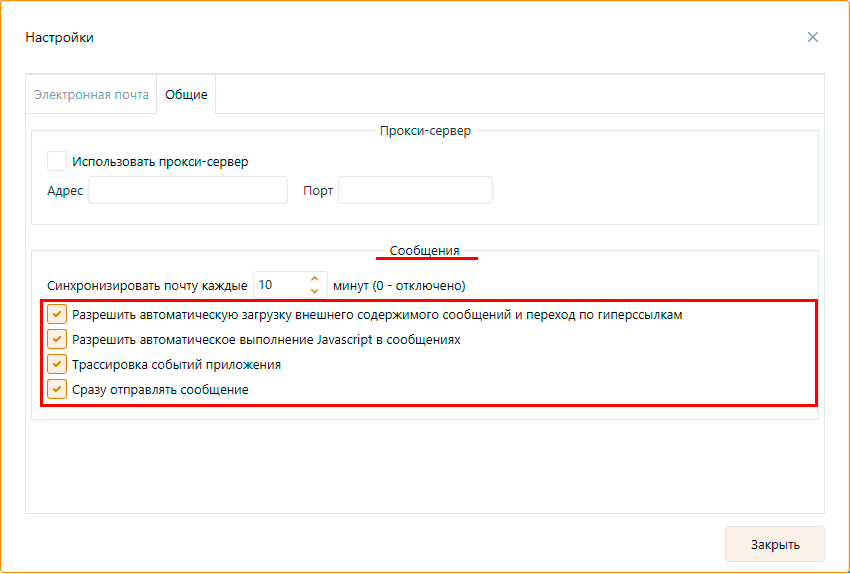Enable the Использовать прокси-сервер checkbox
This screenshot has width=850, height=574.
coord(57,161)
